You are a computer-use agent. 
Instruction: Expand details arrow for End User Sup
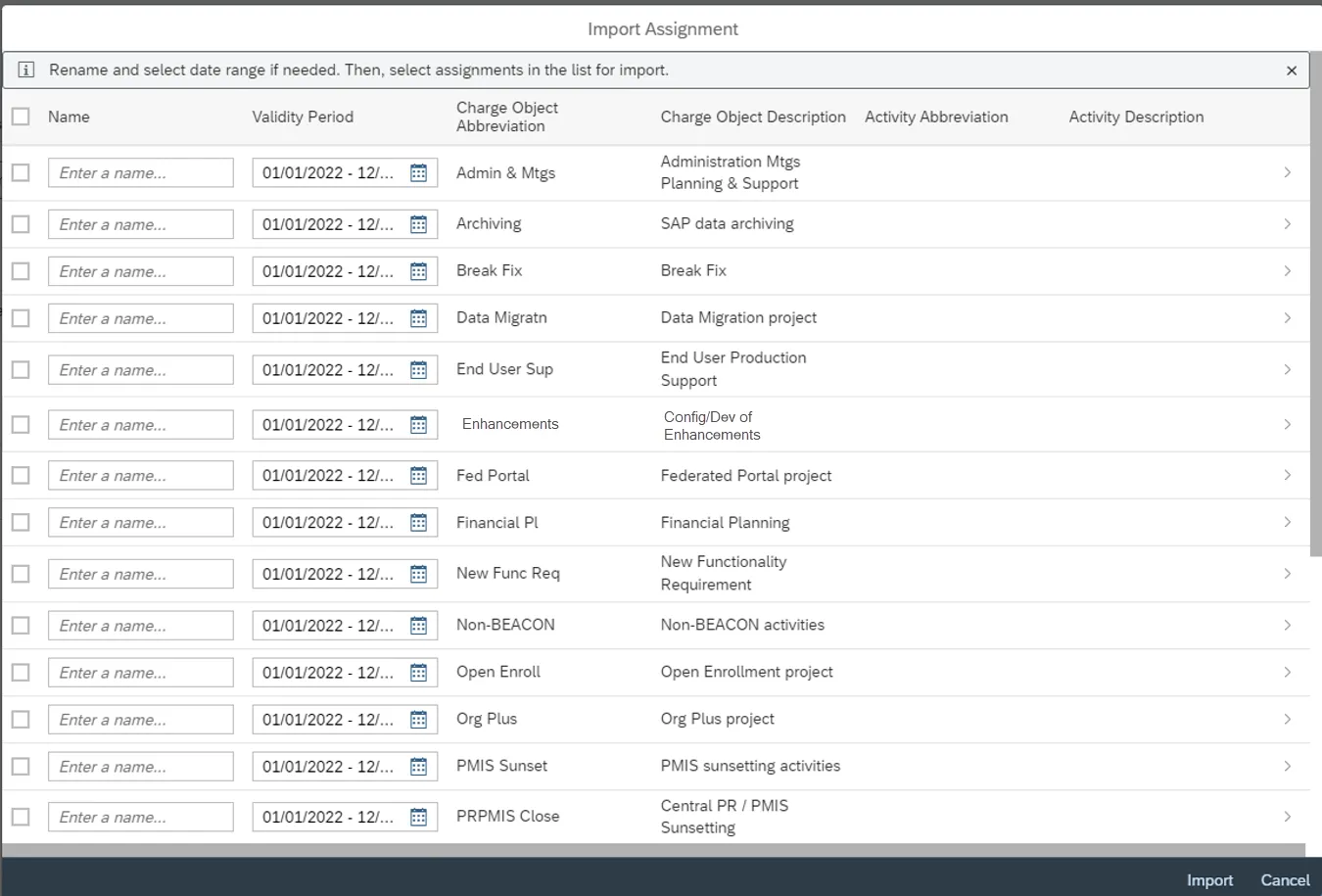pyautogui.click(x=1287, y=370)
